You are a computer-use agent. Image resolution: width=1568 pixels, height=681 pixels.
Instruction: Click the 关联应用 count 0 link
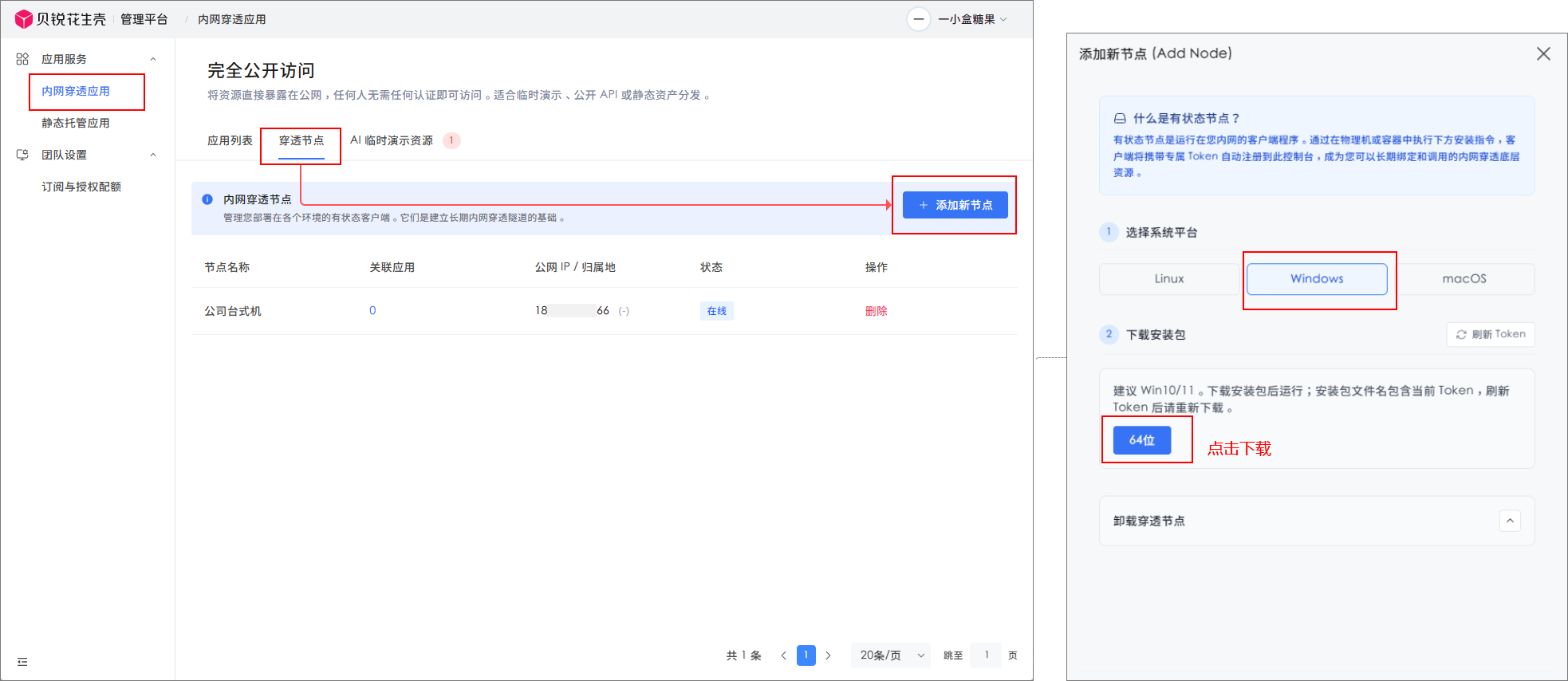click(x=372, y=311)
